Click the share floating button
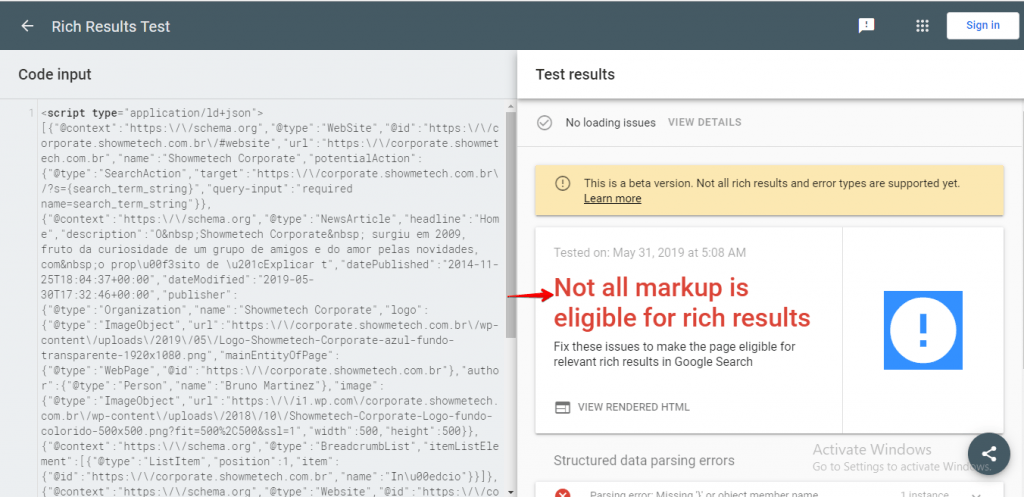Image resolution: width=1024 pixels, height=497 pixels. [x=989, y=454]
